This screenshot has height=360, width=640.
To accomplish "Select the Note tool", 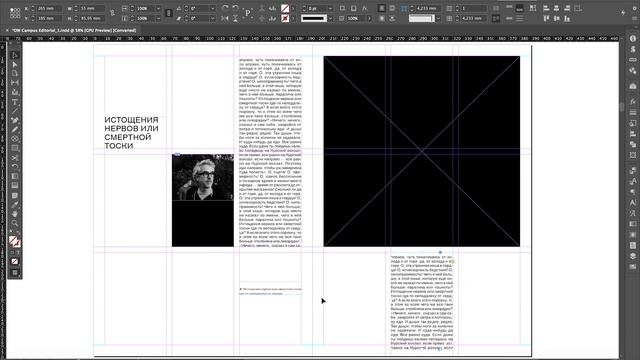I will pyautogui.click(x=15, y=196).
